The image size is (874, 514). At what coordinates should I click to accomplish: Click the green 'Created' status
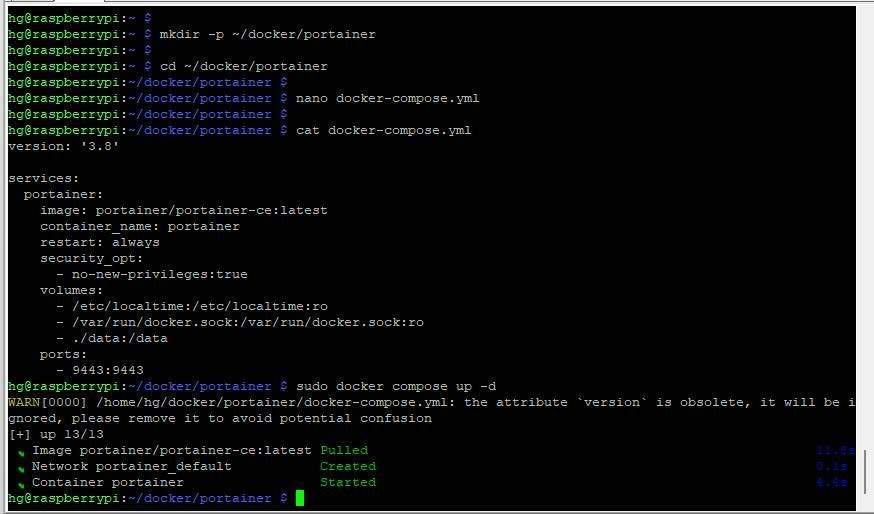[348, 467]
